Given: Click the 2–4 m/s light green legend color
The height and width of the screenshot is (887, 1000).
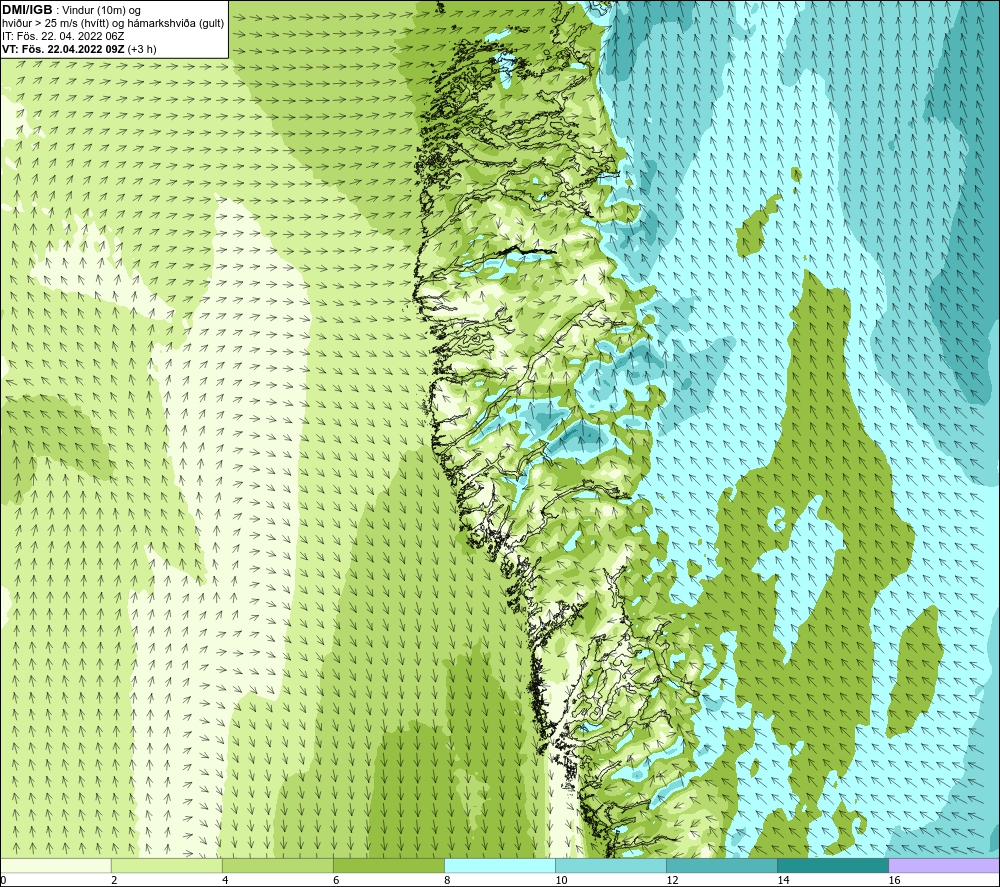Looking at the screenshot, I should [x=167, y=865].
